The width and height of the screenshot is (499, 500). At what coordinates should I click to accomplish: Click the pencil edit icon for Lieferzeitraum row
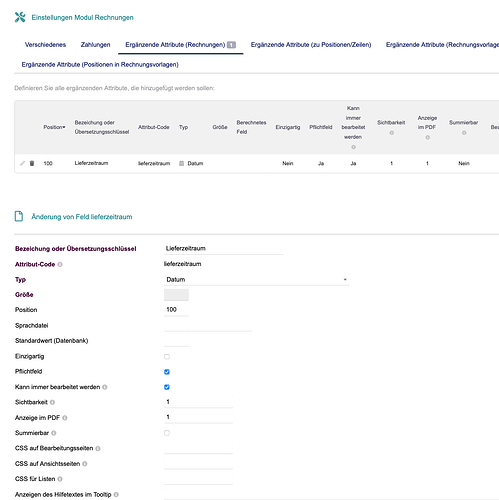pos(22,163)
